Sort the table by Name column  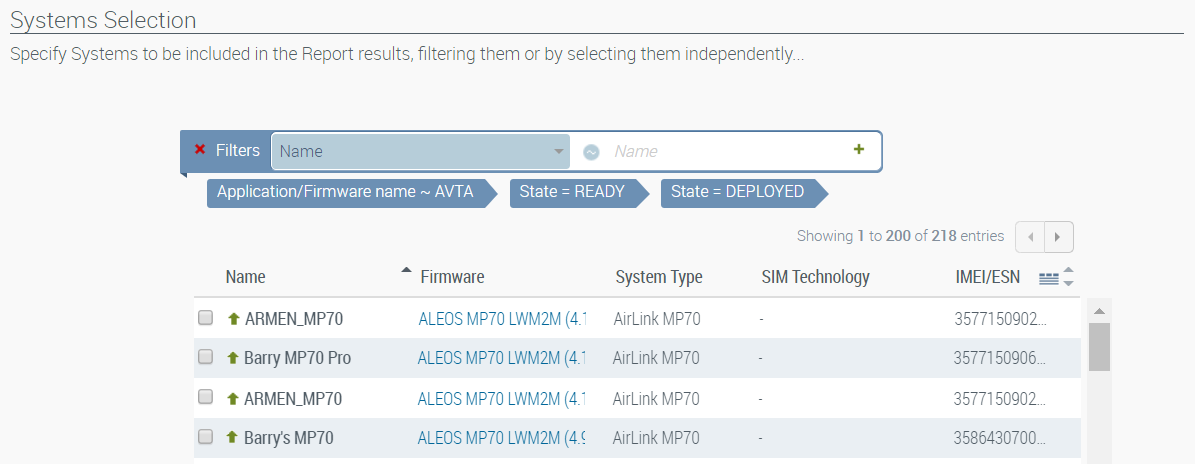[x=246, y=277]
